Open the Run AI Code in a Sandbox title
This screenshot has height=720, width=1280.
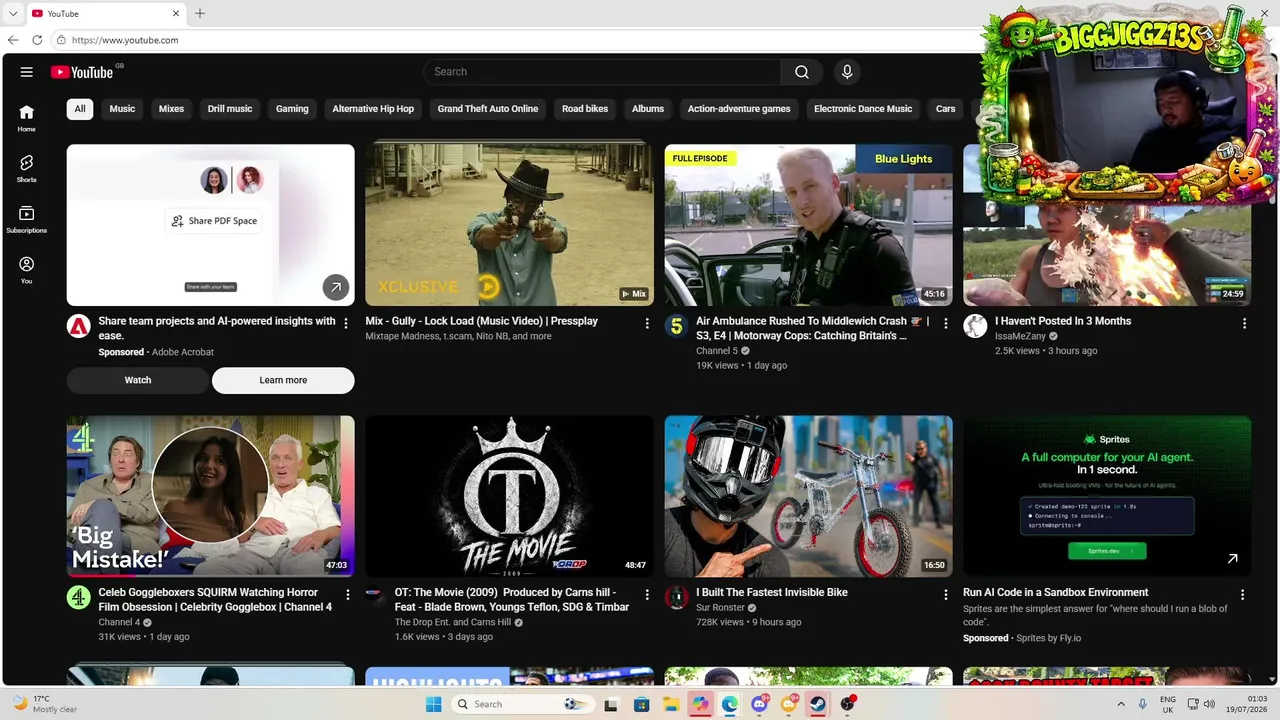[x=1056, y=592]
